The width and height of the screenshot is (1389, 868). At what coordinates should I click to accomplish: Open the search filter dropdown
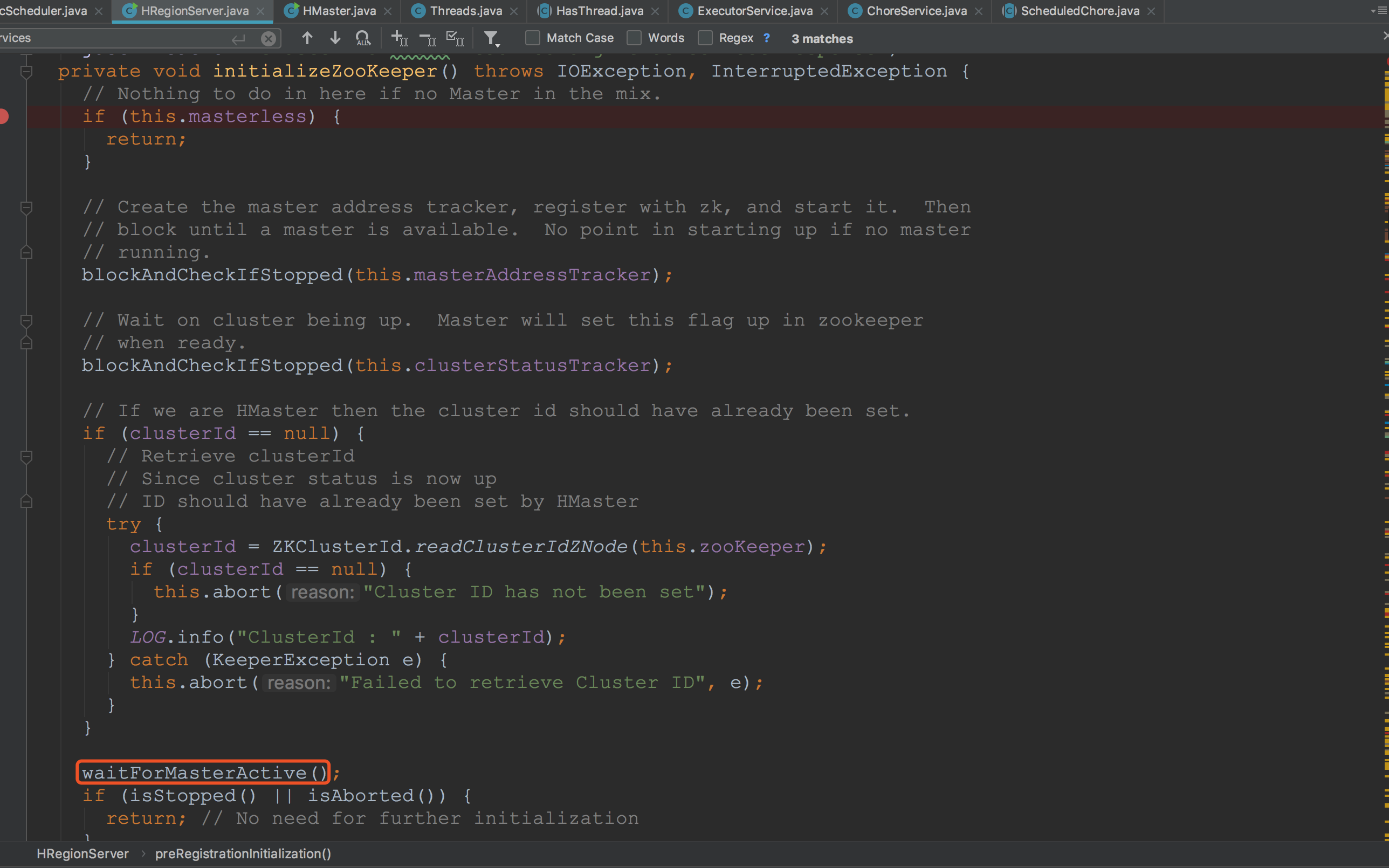click(491, 38)
